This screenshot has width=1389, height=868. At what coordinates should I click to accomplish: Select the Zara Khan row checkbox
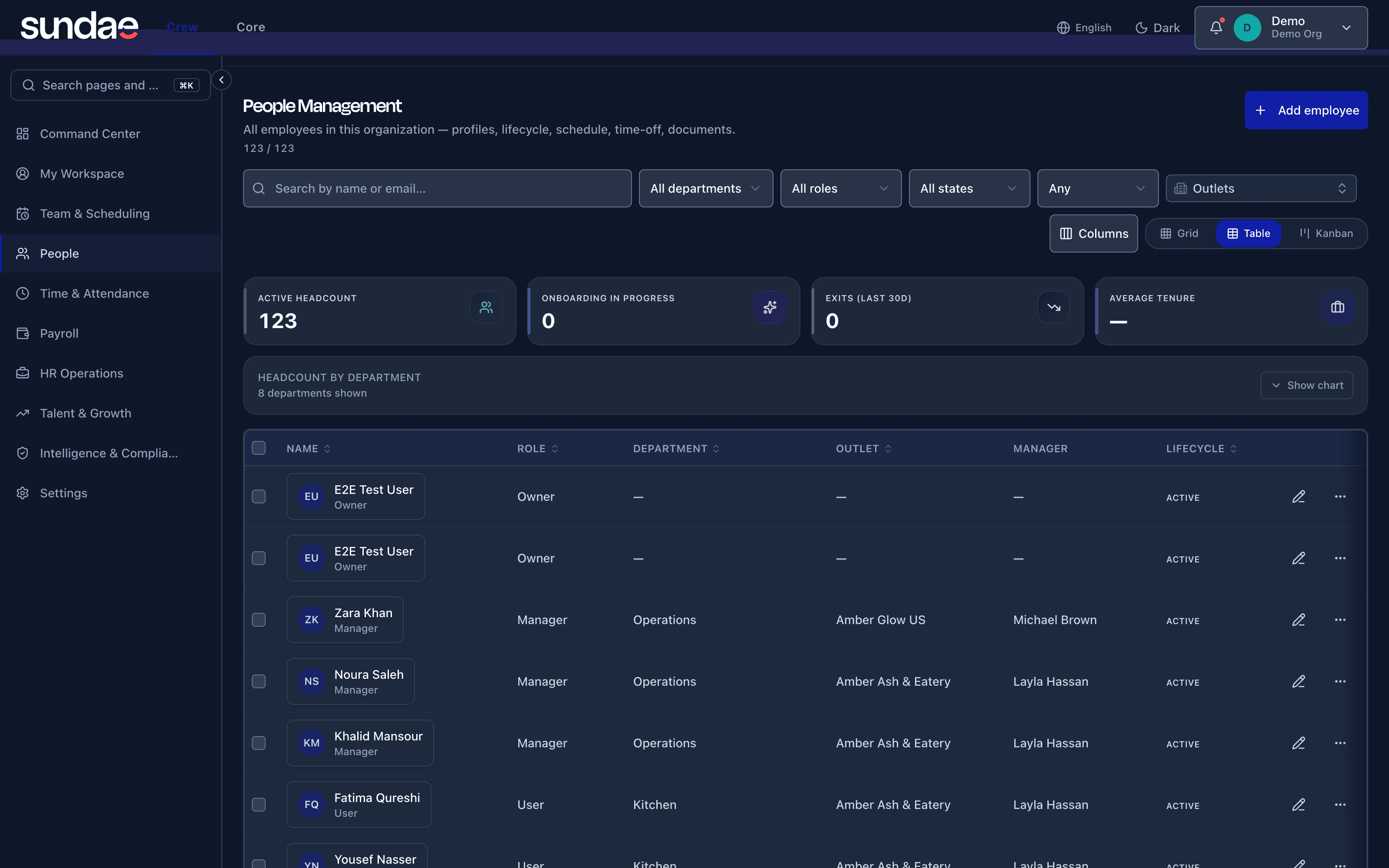(259, 620)
